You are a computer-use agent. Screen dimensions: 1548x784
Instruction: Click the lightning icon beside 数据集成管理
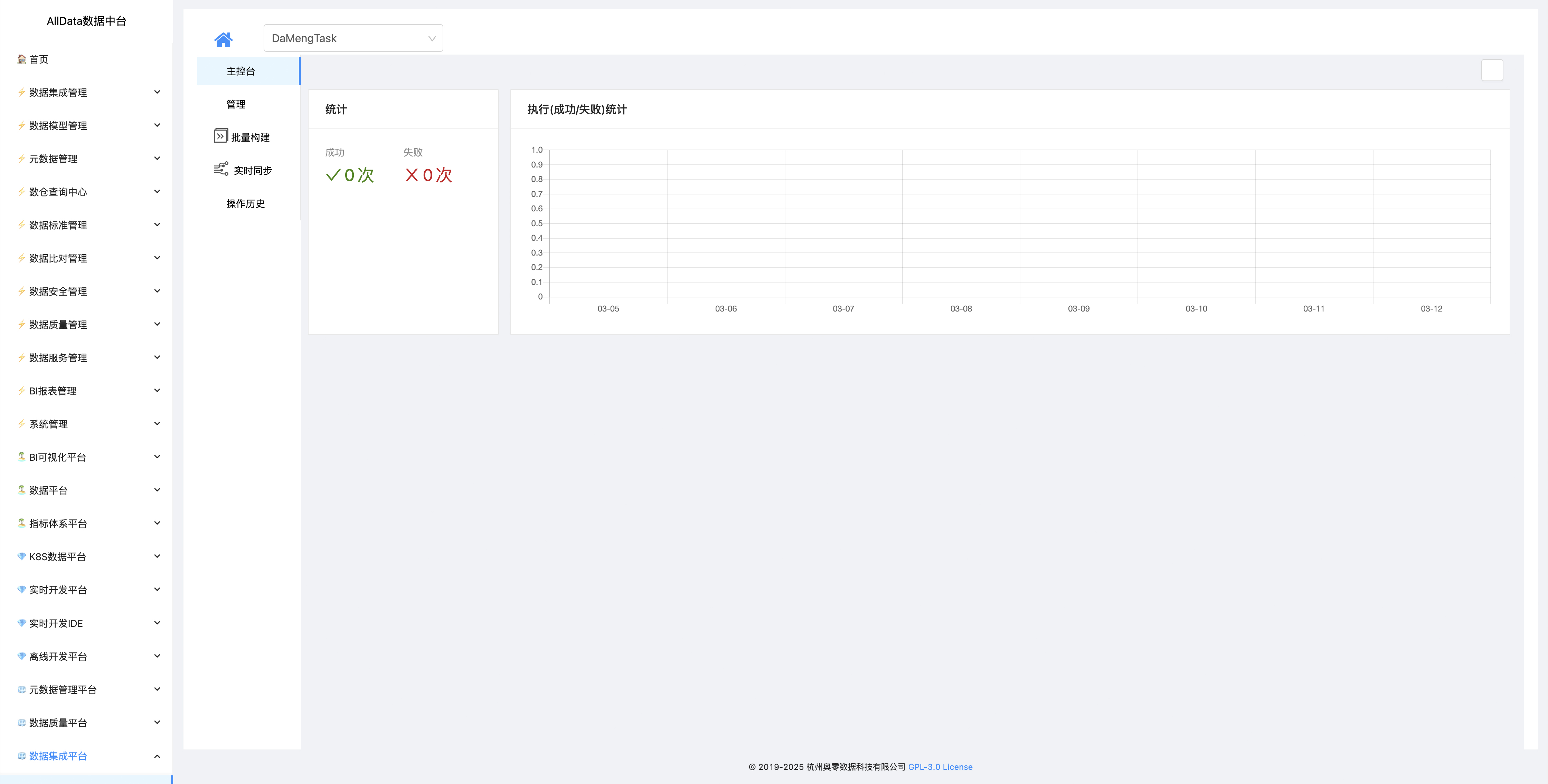pos(22,92)
